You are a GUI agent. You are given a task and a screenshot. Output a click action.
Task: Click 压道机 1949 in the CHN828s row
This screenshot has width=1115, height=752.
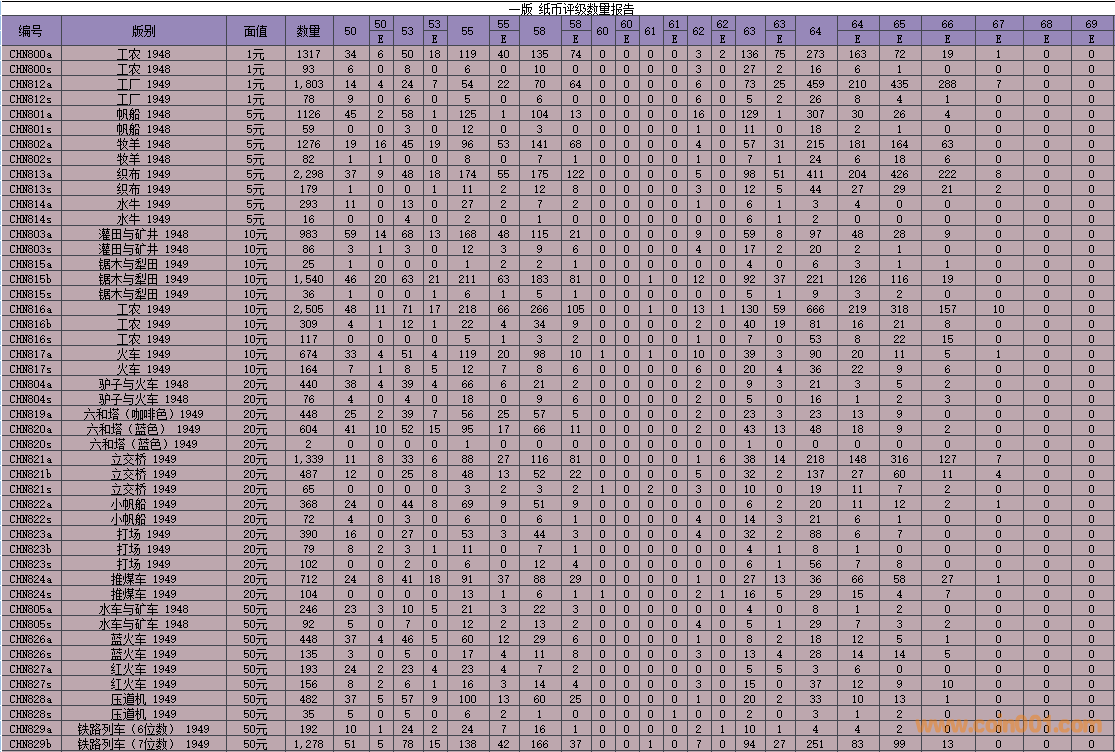click(x=144, y=714)
